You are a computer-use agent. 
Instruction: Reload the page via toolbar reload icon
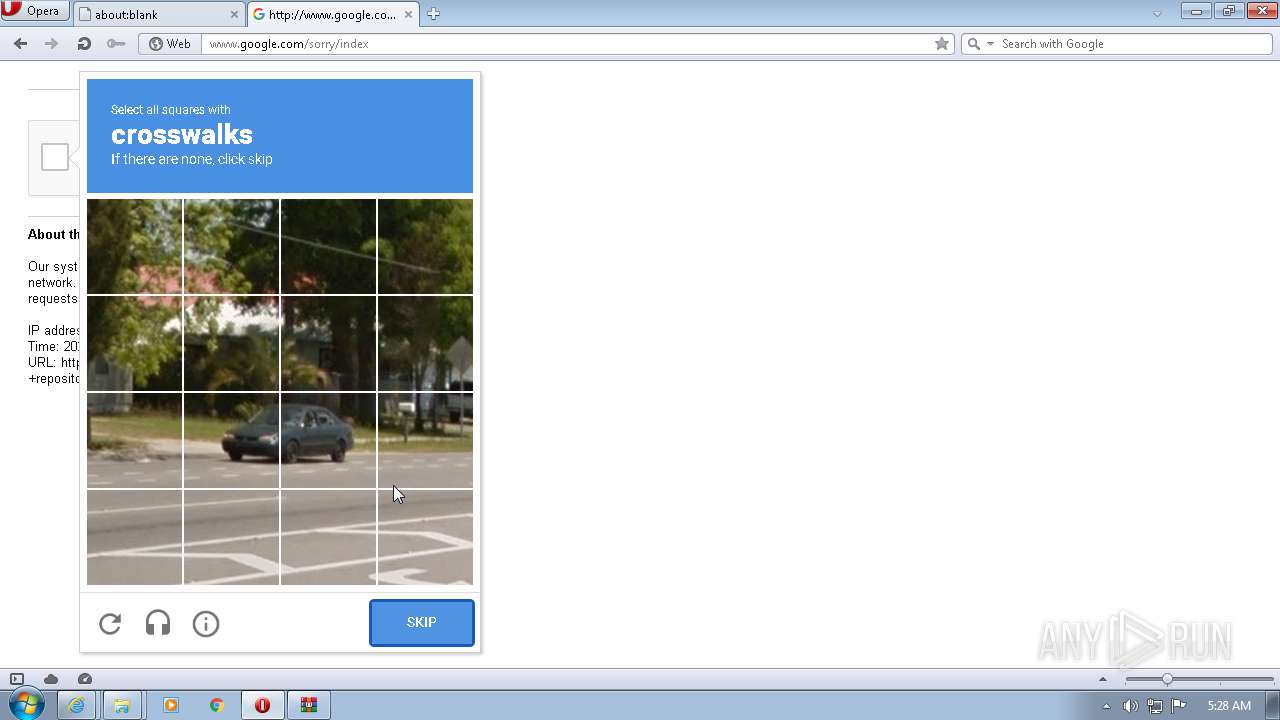(x=84, y=44)
